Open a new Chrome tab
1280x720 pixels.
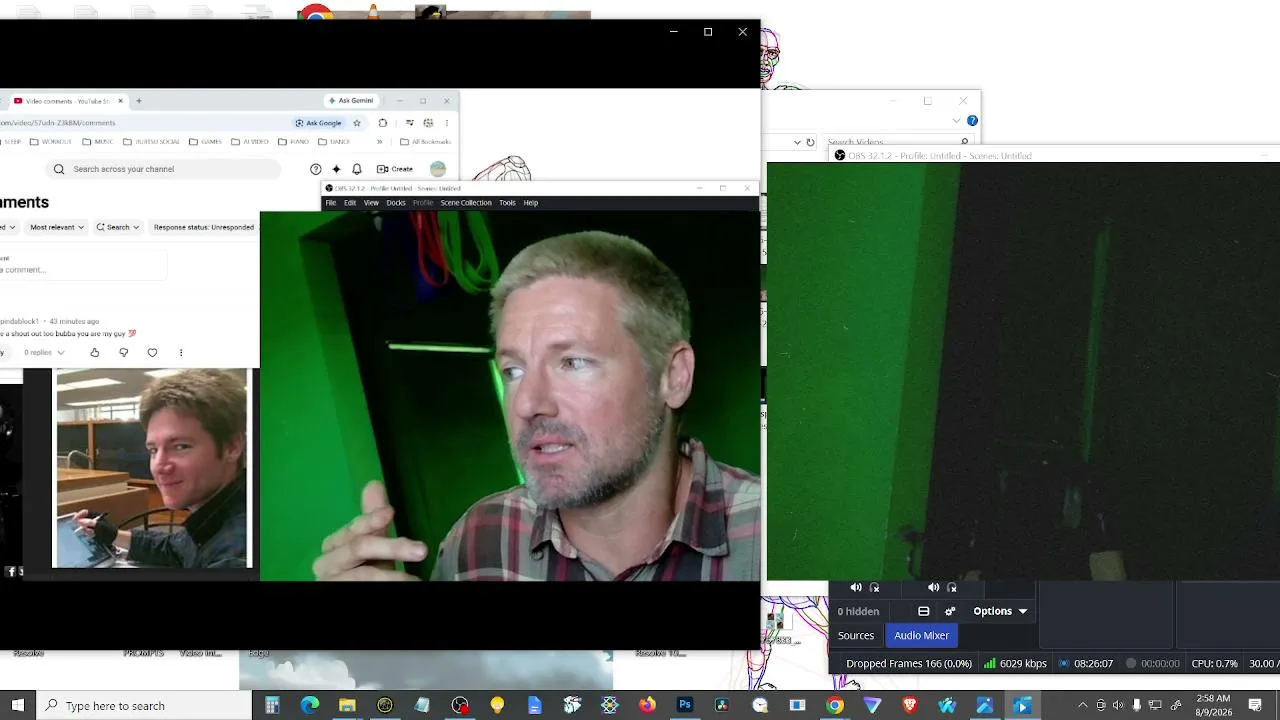(x=139, y=101)
